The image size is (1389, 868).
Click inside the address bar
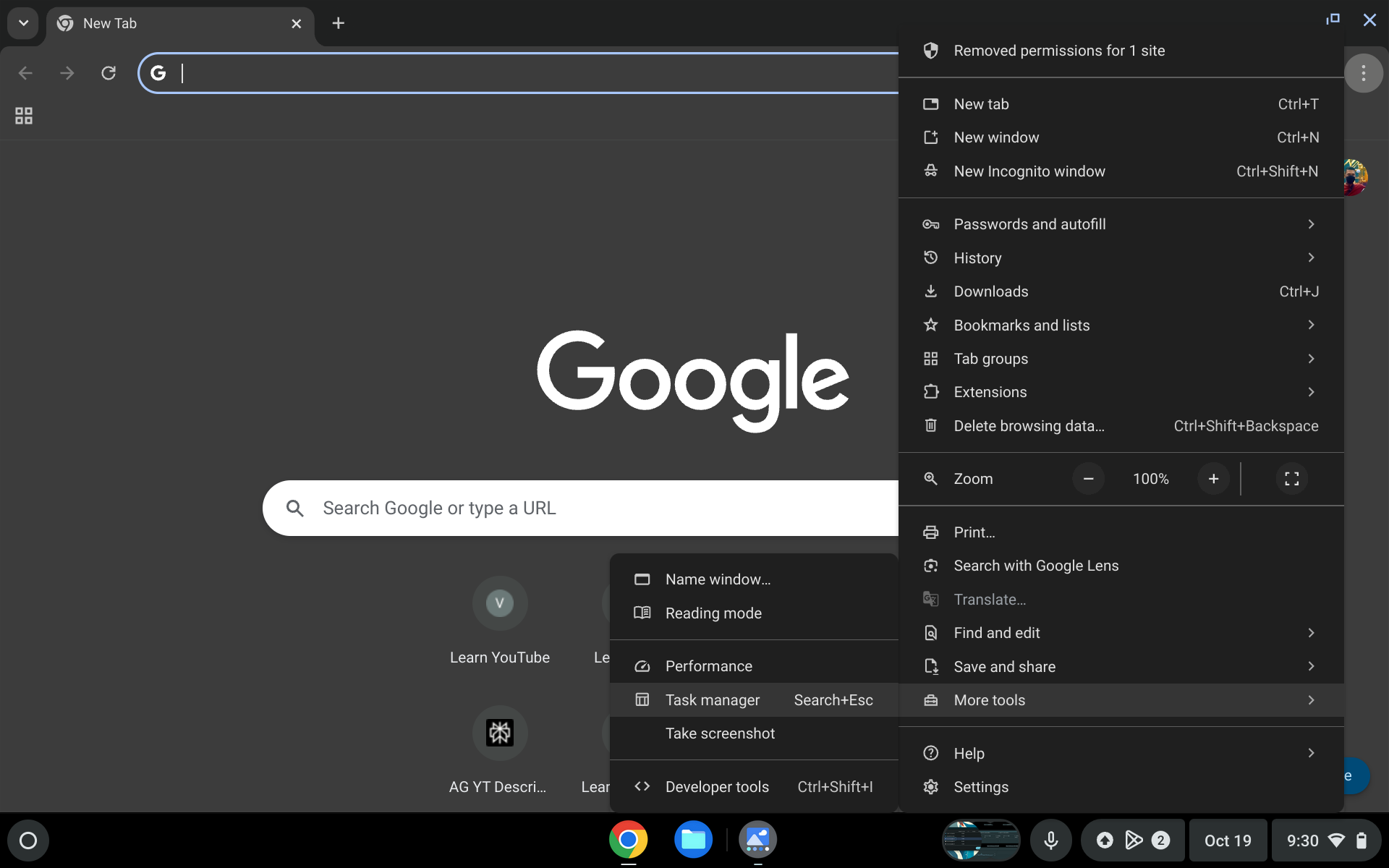coord(518,73)
